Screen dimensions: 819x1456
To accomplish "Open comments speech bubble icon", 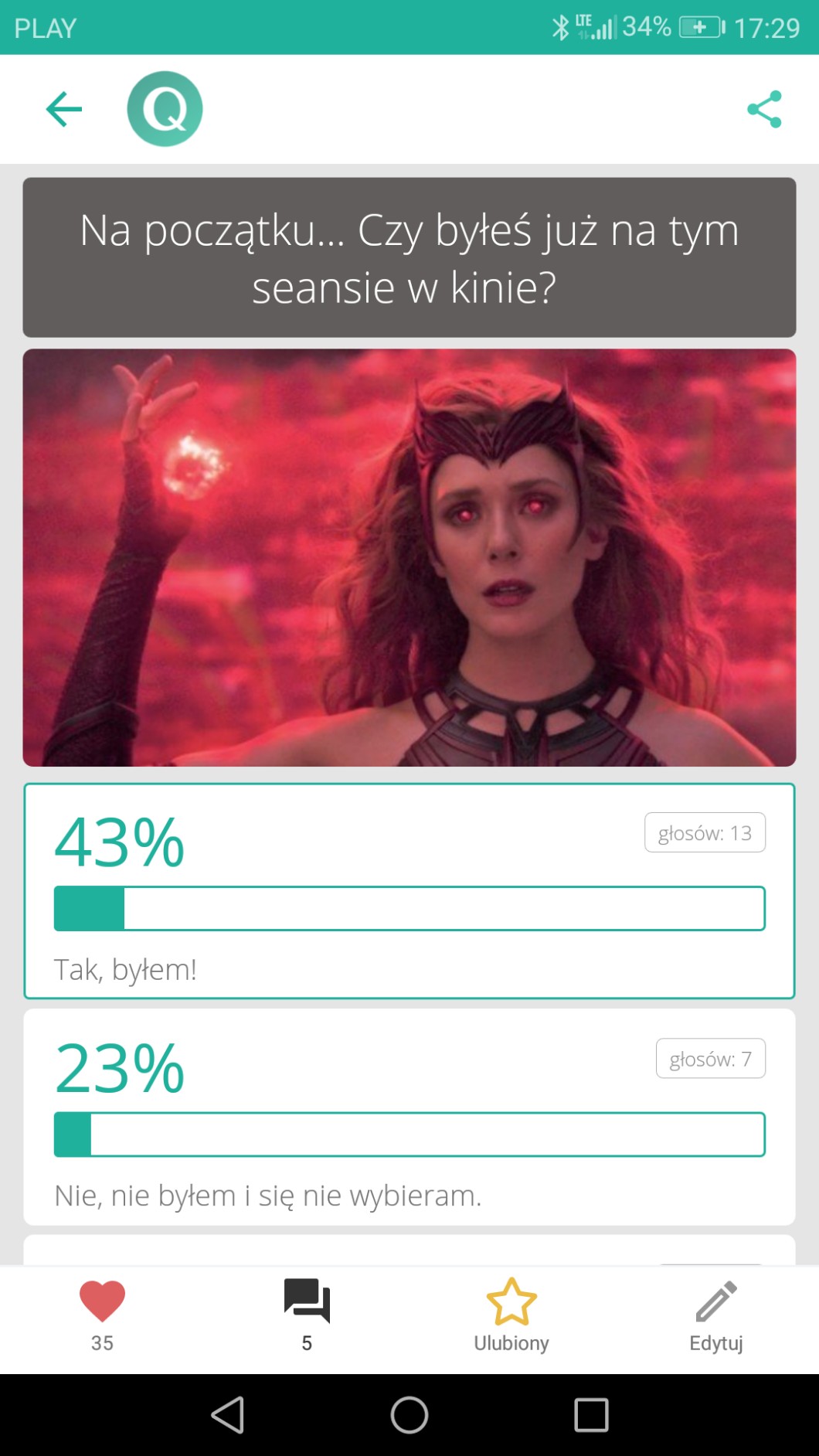I will click(307, 1301).
